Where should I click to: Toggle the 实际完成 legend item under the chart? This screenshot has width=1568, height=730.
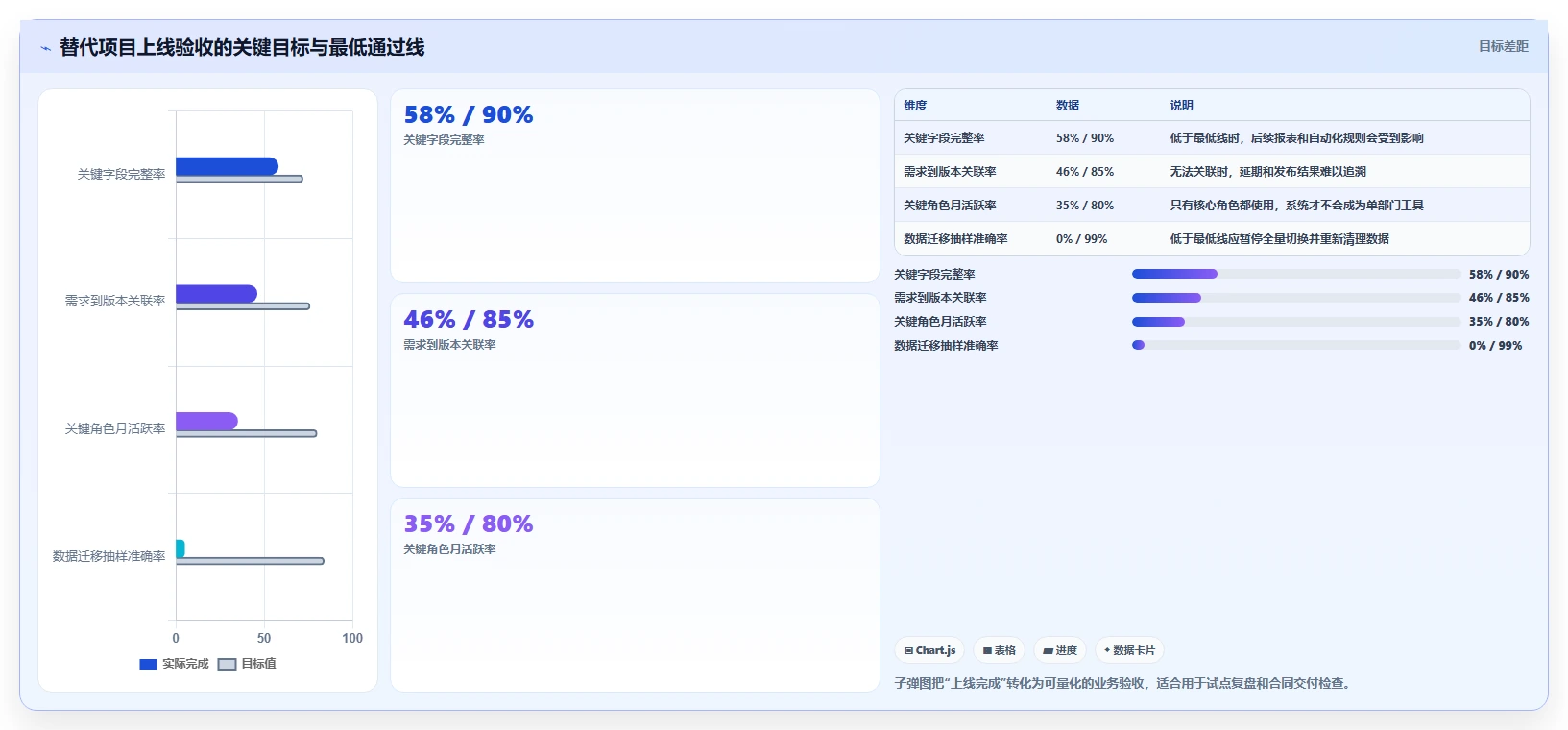[174, 664]
